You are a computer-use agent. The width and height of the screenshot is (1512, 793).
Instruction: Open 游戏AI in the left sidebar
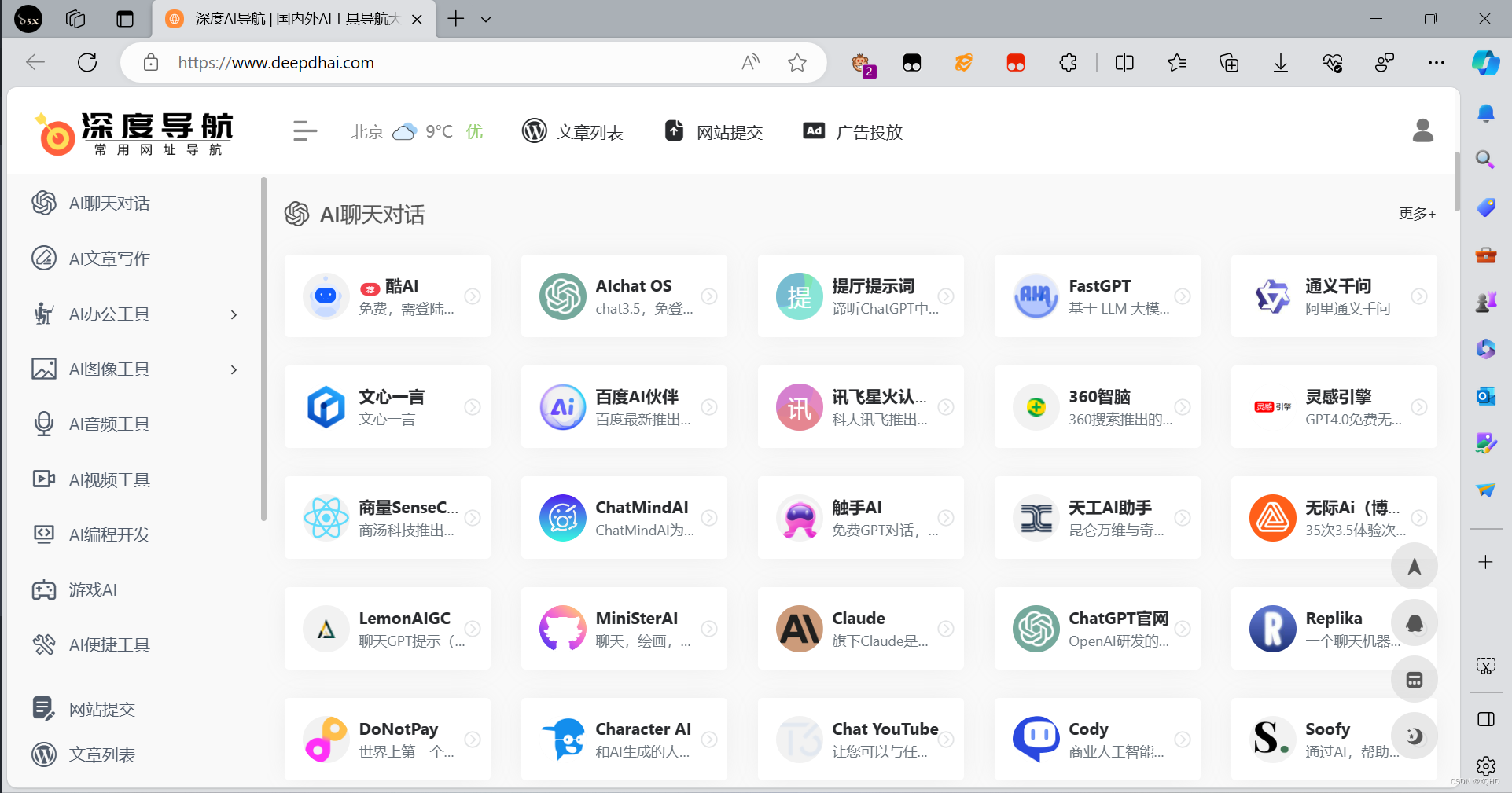[93, 589]
